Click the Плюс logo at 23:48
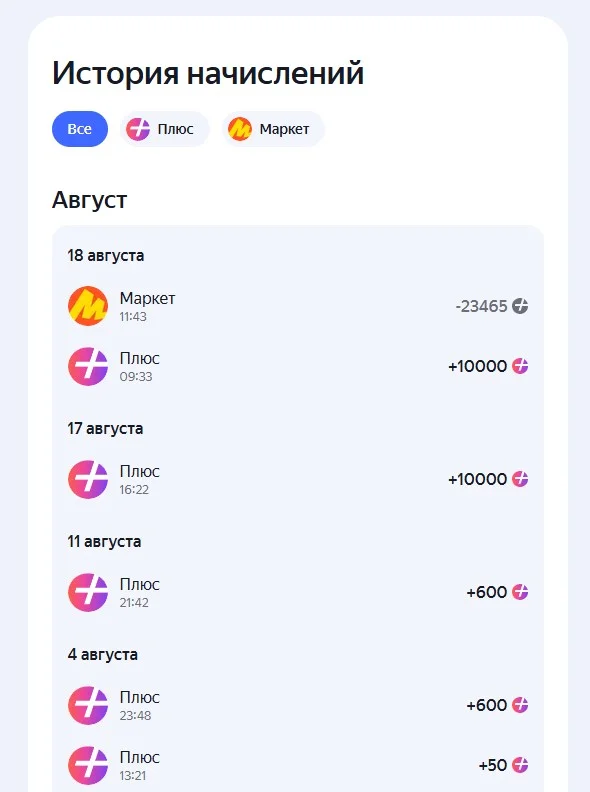 [x=88, y=706]
